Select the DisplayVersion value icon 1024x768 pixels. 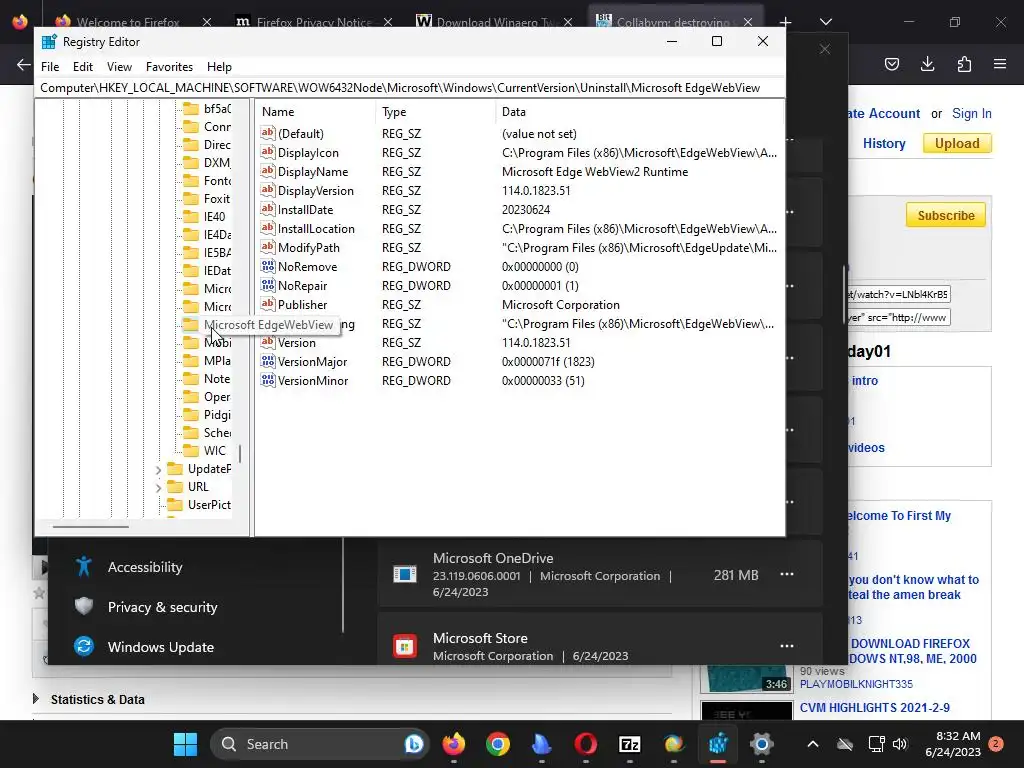point(267,190)
